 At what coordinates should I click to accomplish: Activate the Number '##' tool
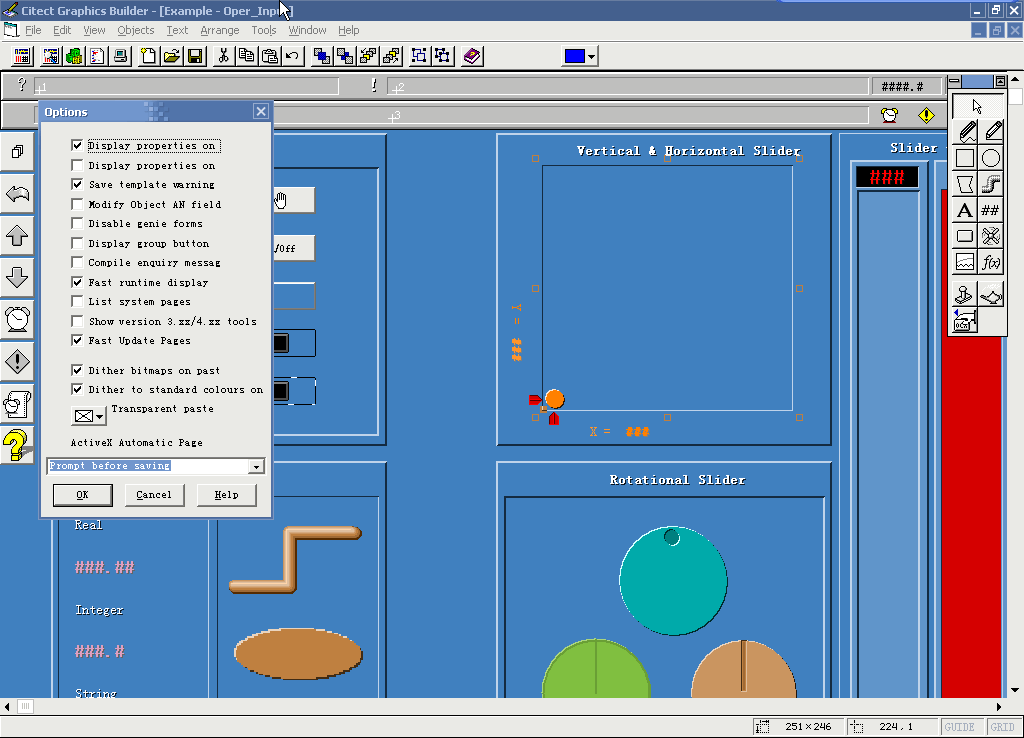point(991,210)
